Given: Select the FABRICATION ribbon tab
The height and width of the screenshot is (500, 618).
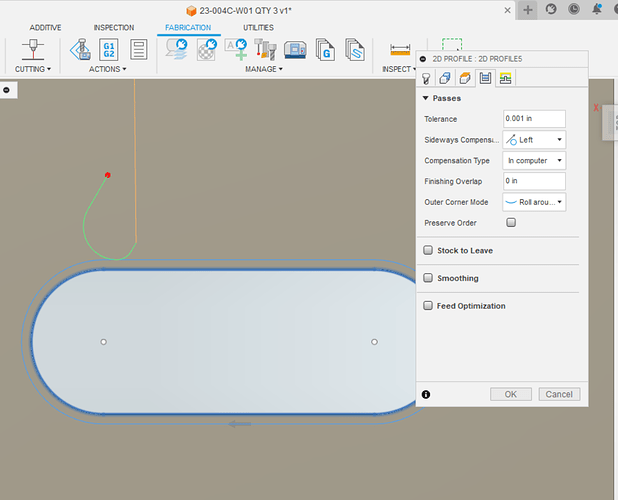Looking at the screenshot, I should [x=188, y=28].
